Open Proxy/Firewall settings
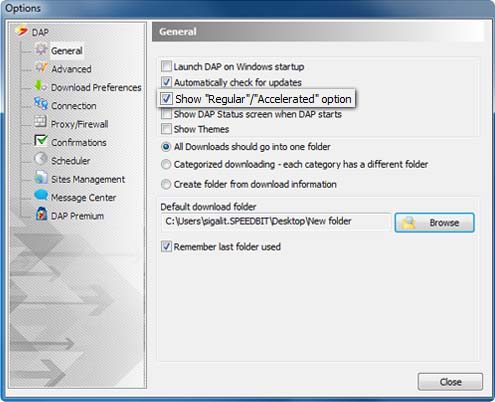Screen dimensions: 495x402 pyautogui.click(x=79, y=124)
